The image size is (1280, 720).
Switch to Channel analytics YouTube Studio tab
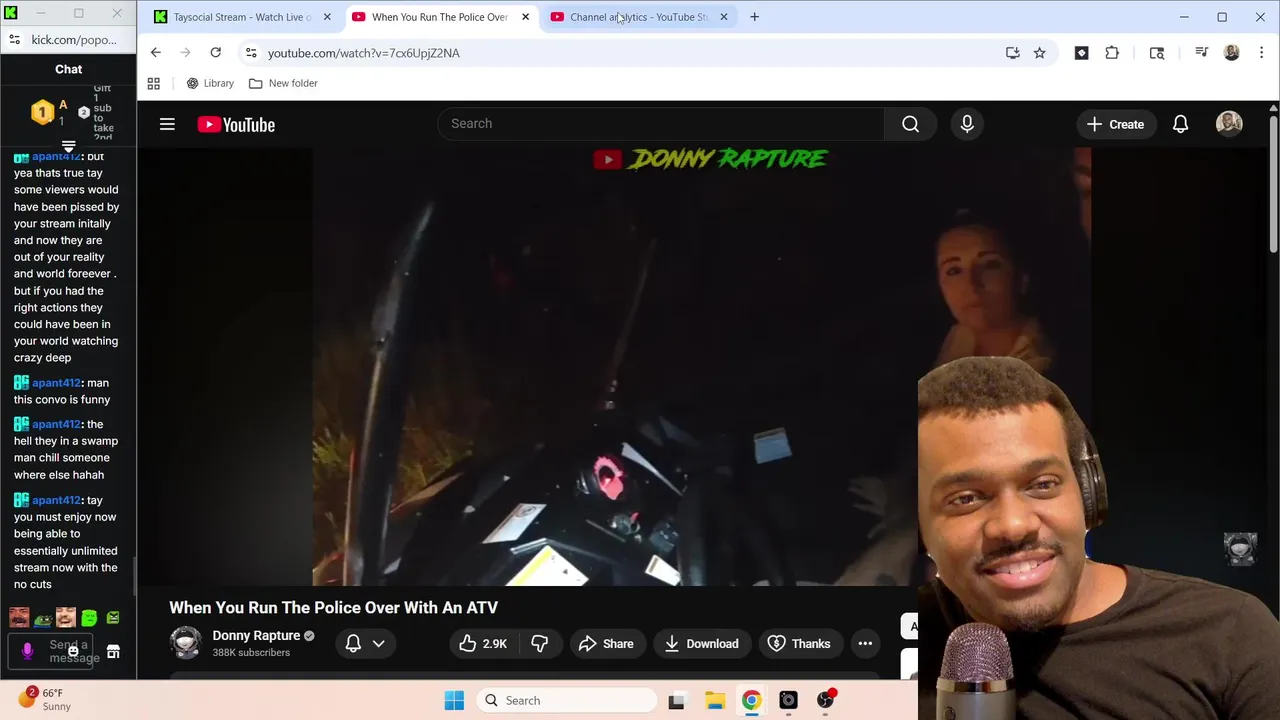tap(639, 17)
